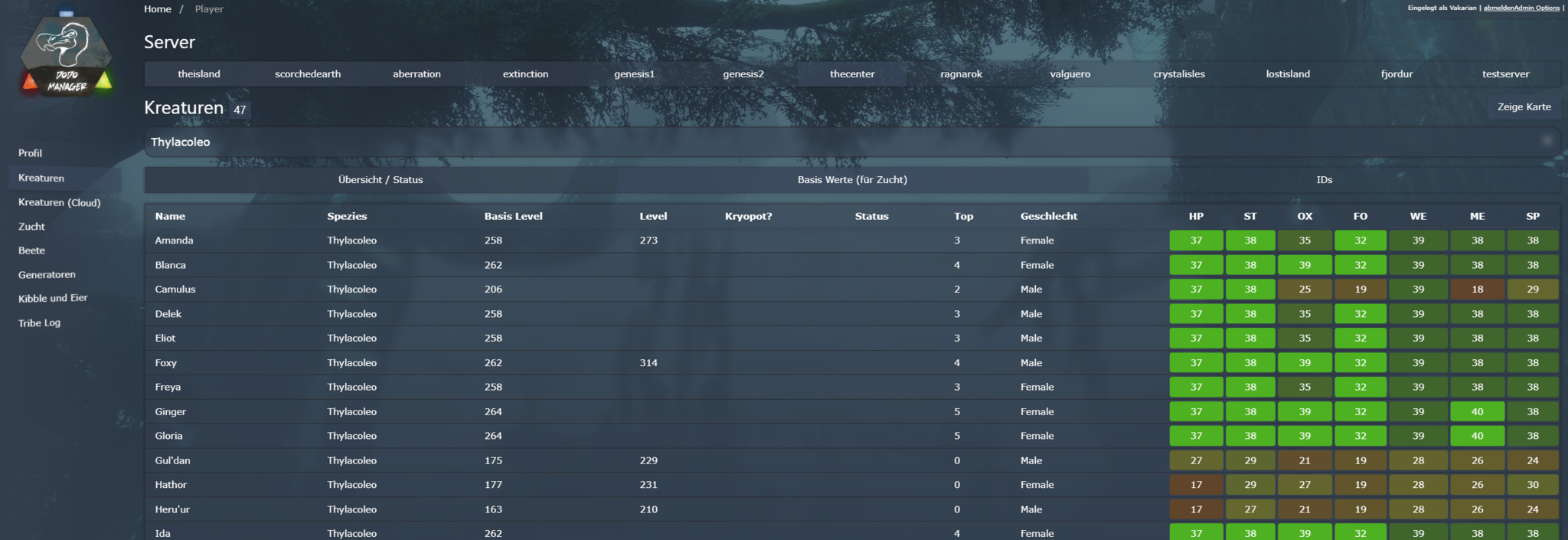
Task: Show the IDs tab
Action: pyautogui.click(x=1324, y=180)
